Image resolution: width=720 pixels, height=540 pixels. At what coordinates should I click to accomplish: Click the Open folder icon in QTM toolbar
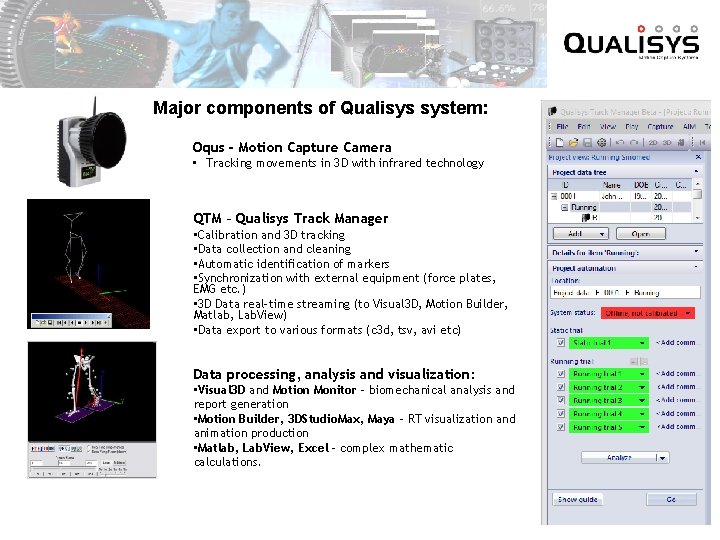pos(573,143)
